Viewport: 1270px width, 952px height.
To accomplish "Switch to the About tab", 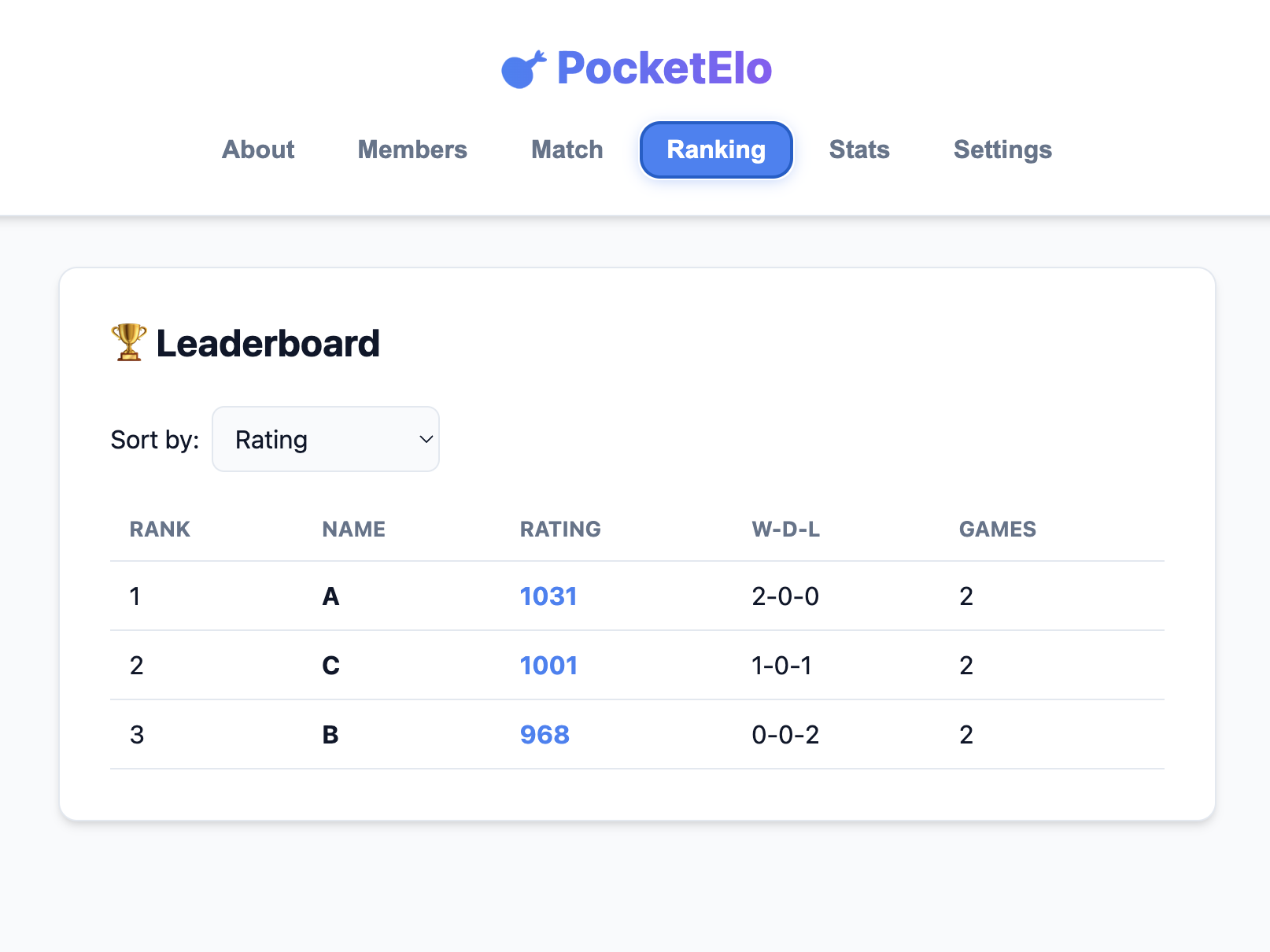I will pos(258,149).
